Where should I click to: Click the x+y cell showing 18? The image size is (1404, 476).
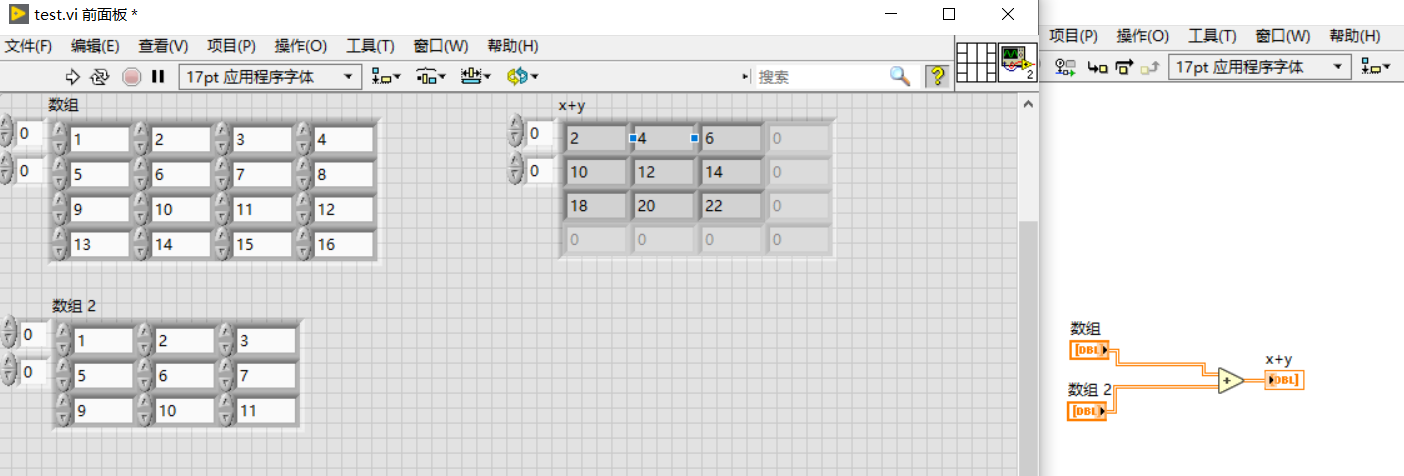(x=596, y=205)
